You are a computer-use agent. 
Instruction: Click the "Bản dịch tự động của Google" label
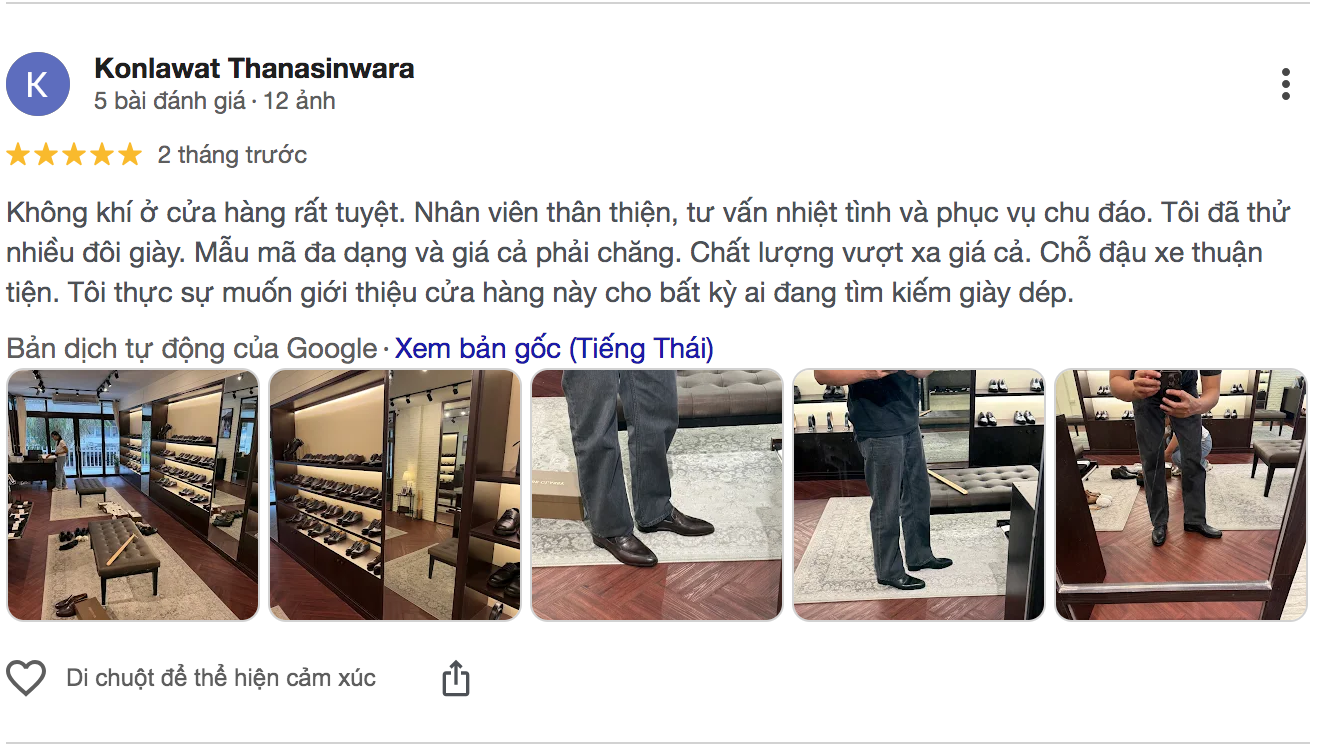coord(192,348)
